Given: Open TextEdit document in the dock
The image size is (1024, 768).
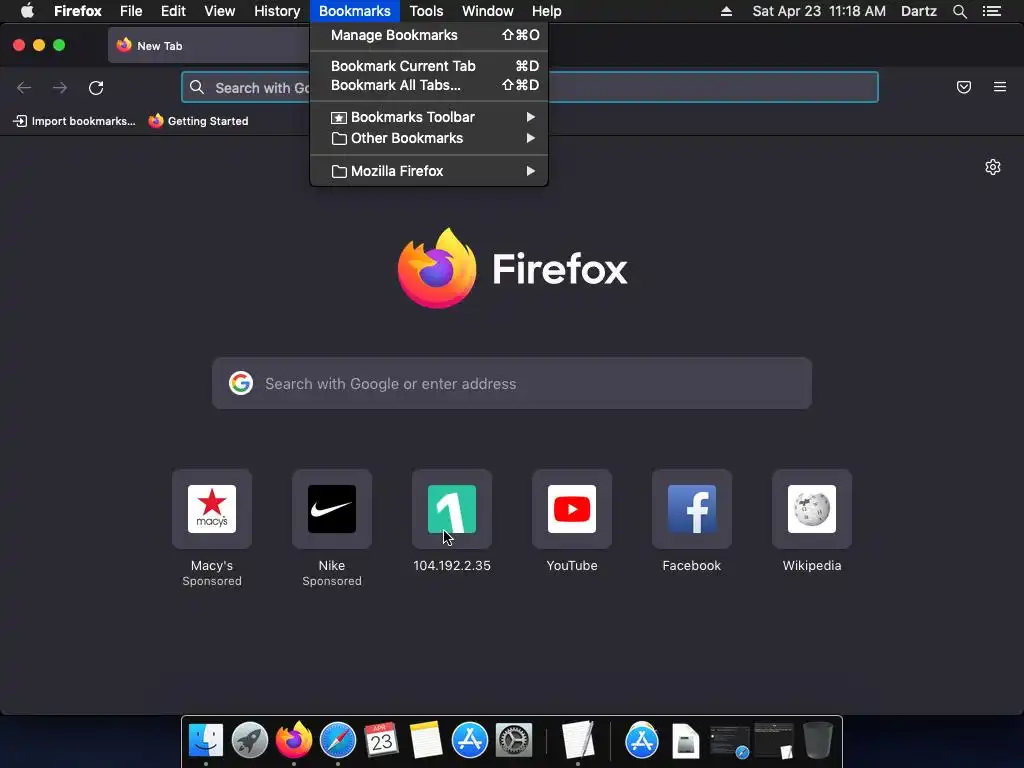Looking at the screenshot, I should 578,741.
